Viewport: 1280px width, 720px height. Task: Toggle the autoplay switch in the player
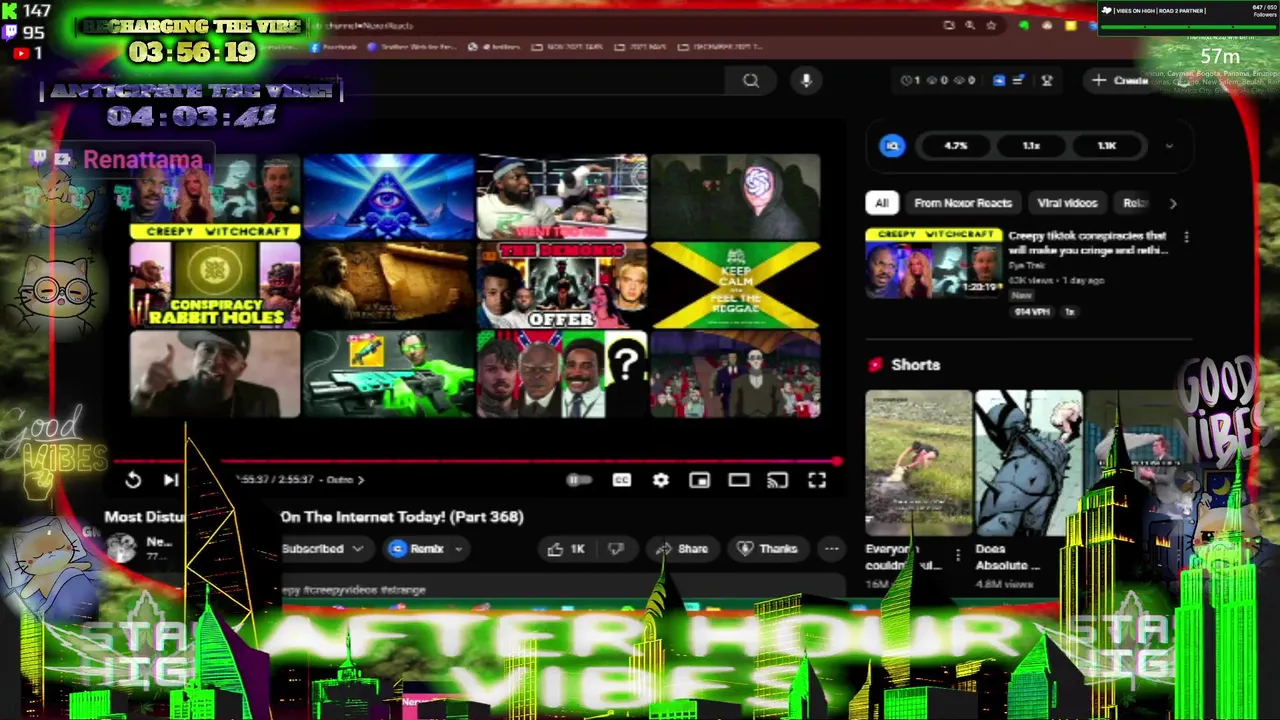(x=578, y=481)
